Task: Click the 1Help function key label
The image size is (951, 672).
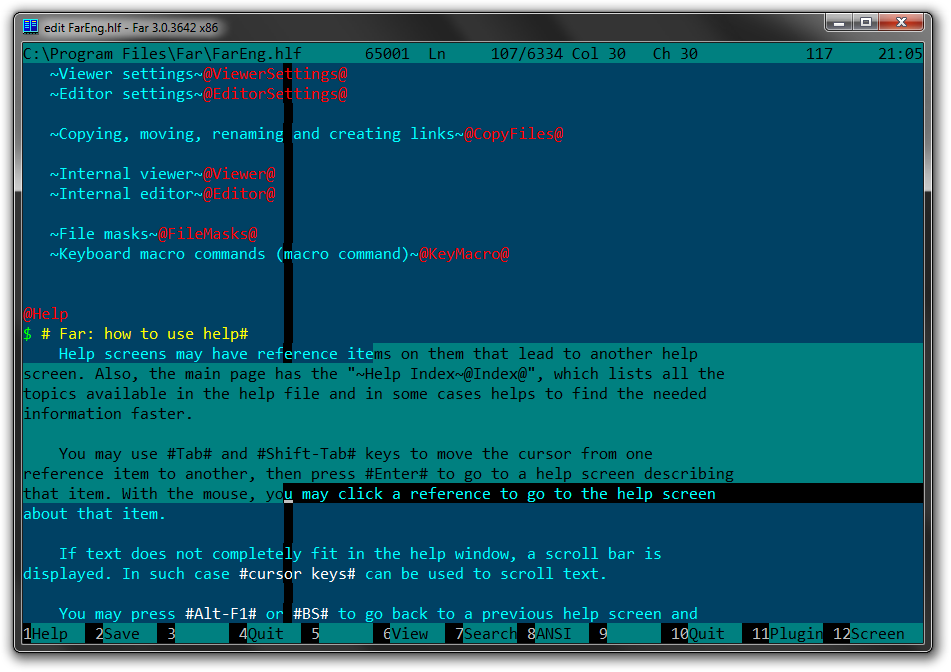Action: click(x=45, y=634)
